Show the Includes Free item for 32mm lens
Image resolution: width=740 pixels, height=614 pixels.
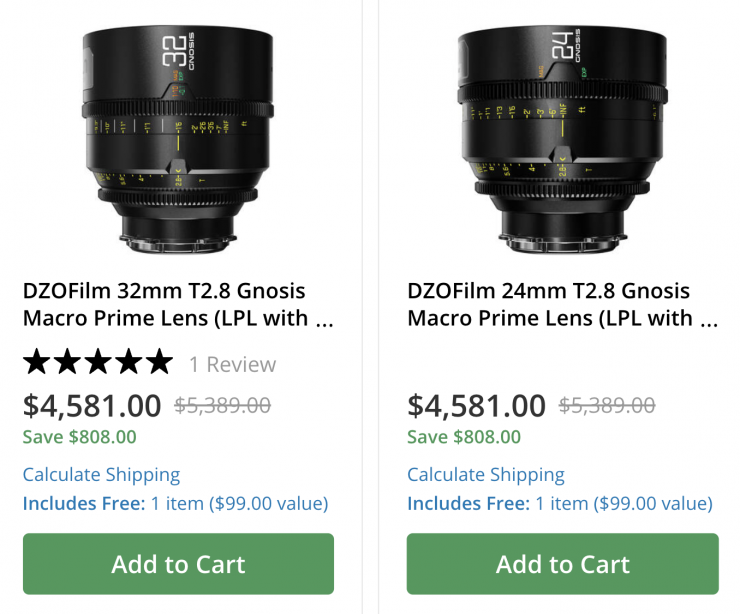(x=175, y=503)
